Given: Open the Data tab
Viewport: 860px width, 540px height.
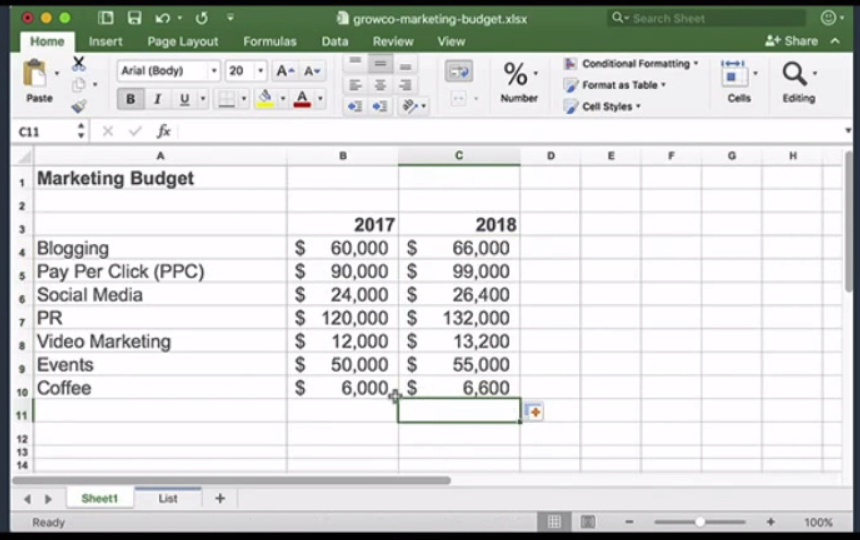Looking at the screenshot, I should (x=335, y=41).
